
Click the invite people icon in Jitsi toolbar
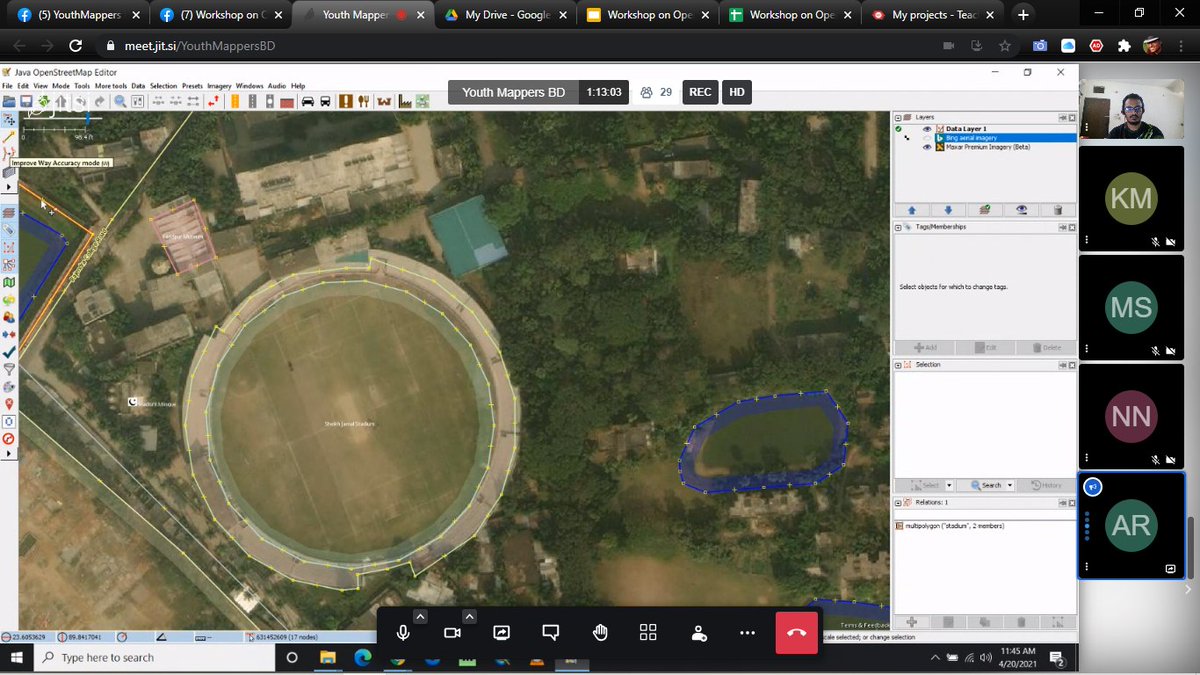[698, 632]
